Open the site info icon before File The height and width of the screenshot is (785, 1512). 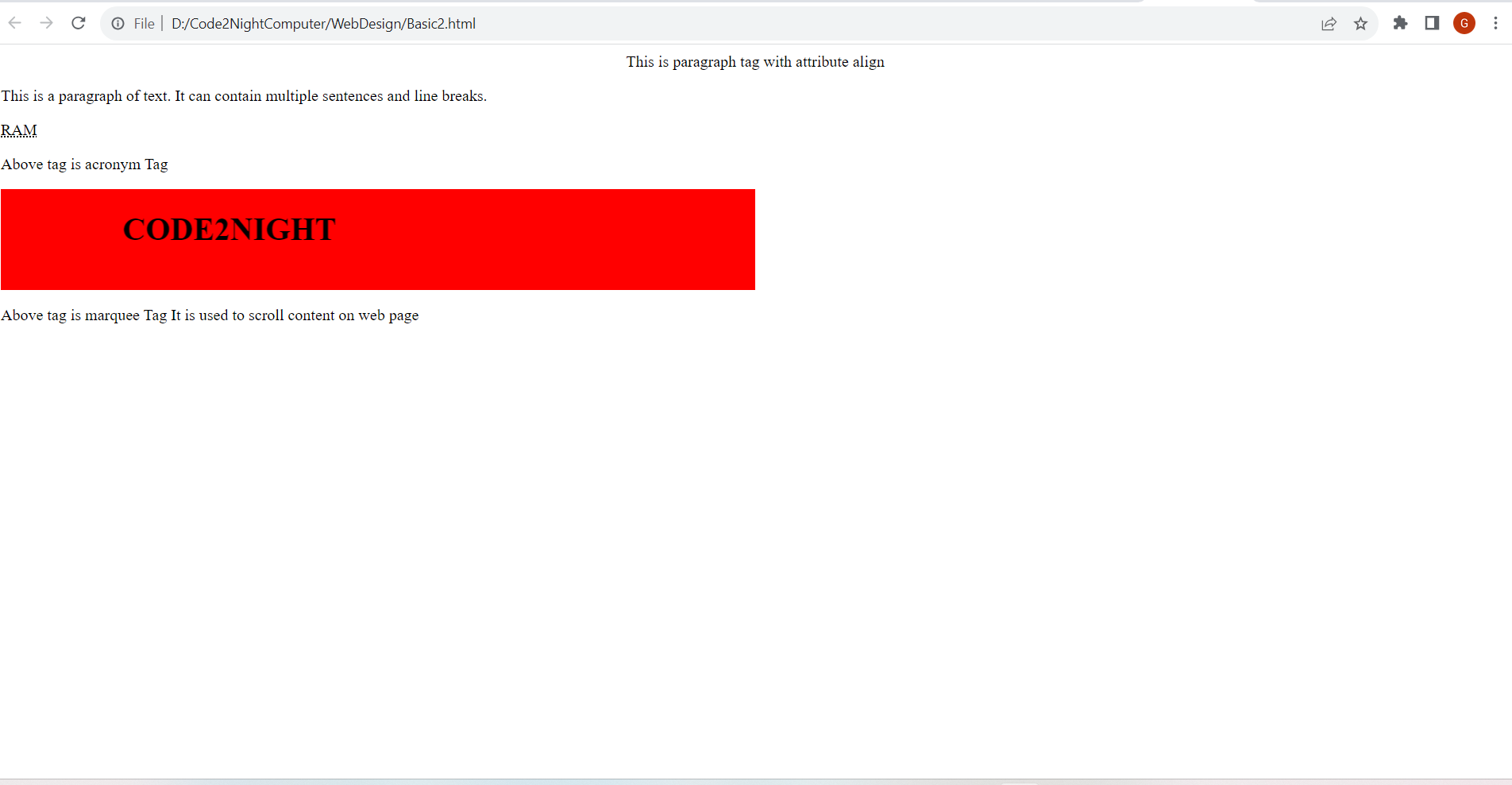tap(118, 24)
